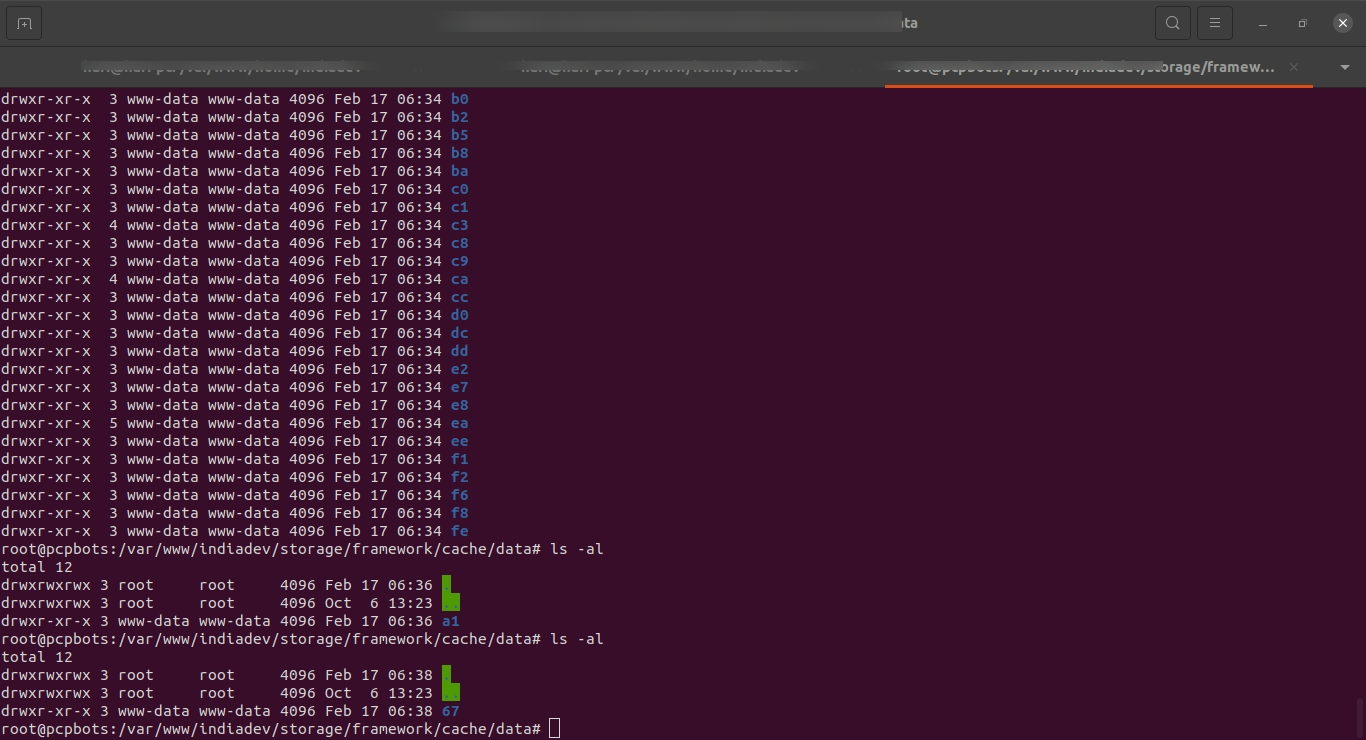
Task: Open a new terminal tab
Action: [23, 22]
